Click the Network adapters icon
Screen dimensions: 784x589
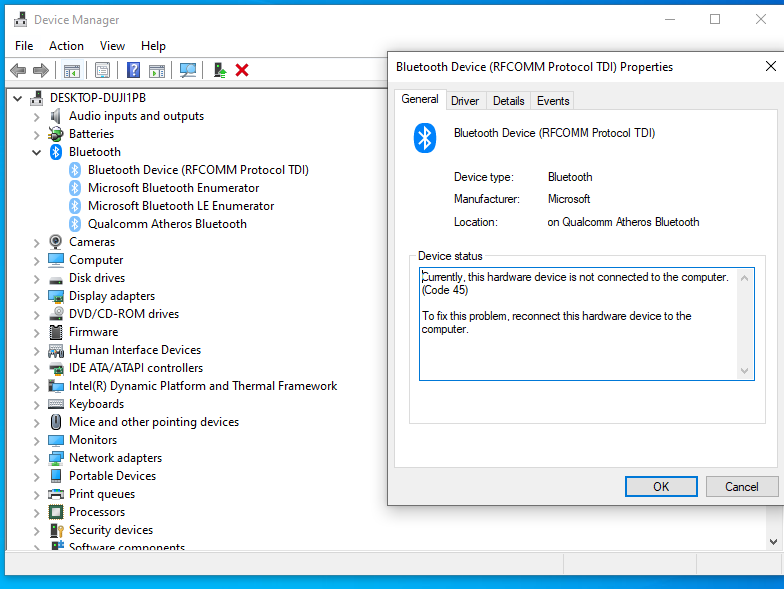56,458
